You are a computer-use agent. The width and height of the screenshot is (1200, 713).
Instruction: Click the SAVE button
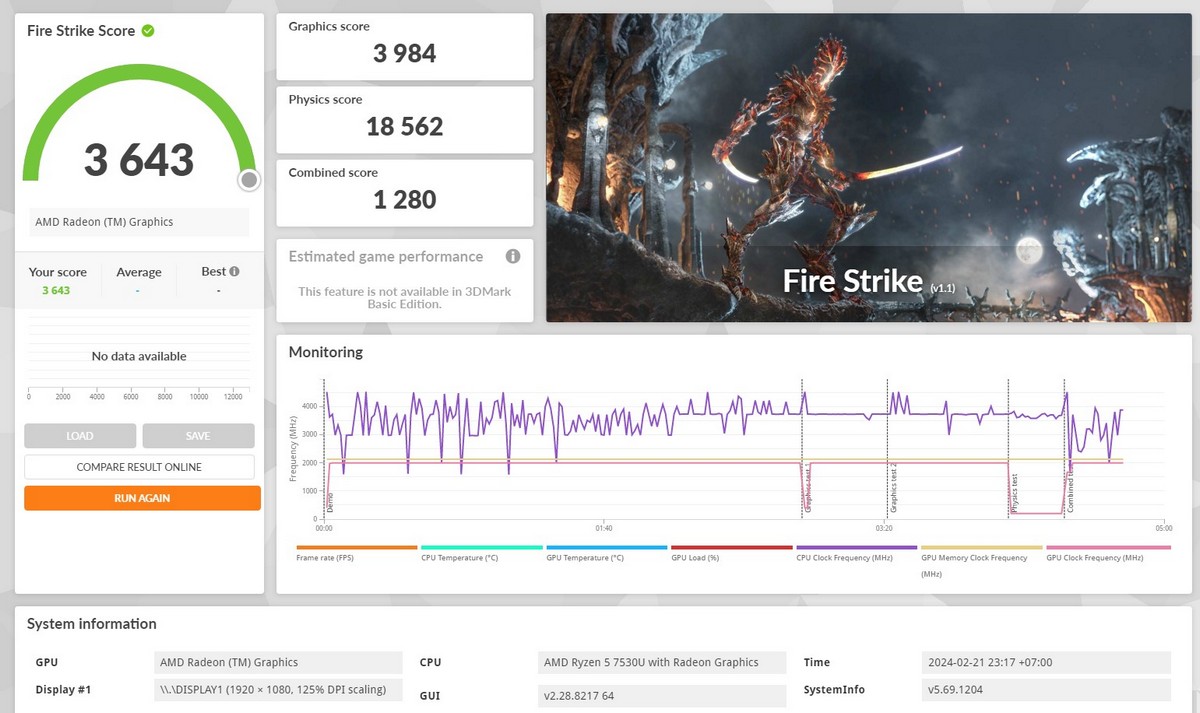198,436
